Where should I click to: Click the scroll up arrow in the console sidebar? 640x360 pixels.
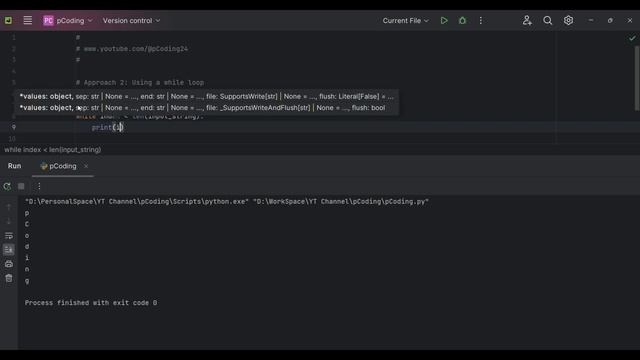coord(9,207)
